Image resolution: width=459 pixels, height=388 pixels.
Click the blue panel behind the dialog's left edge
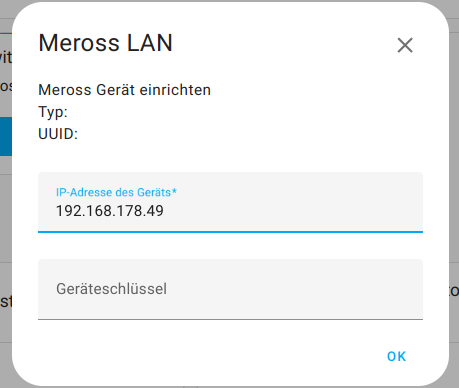coord(6,136)
